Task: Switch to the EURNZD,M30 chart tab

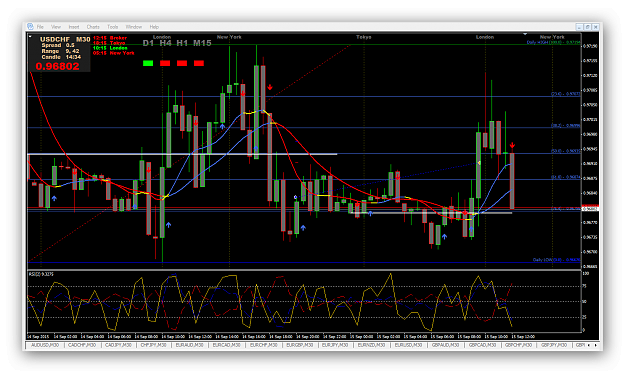Action: (371, 345)
